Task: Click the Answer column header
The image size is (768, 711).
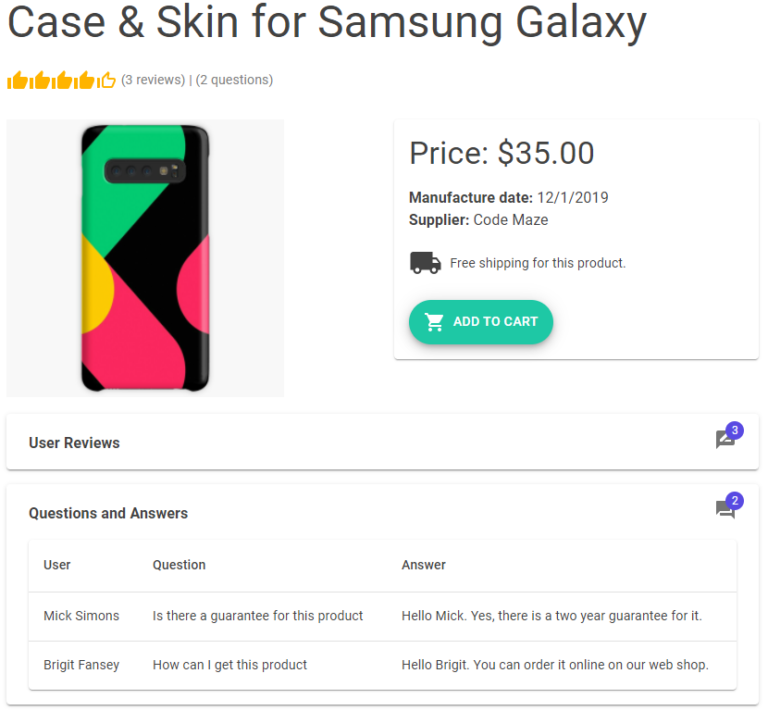Action: (x=424, y=565)
